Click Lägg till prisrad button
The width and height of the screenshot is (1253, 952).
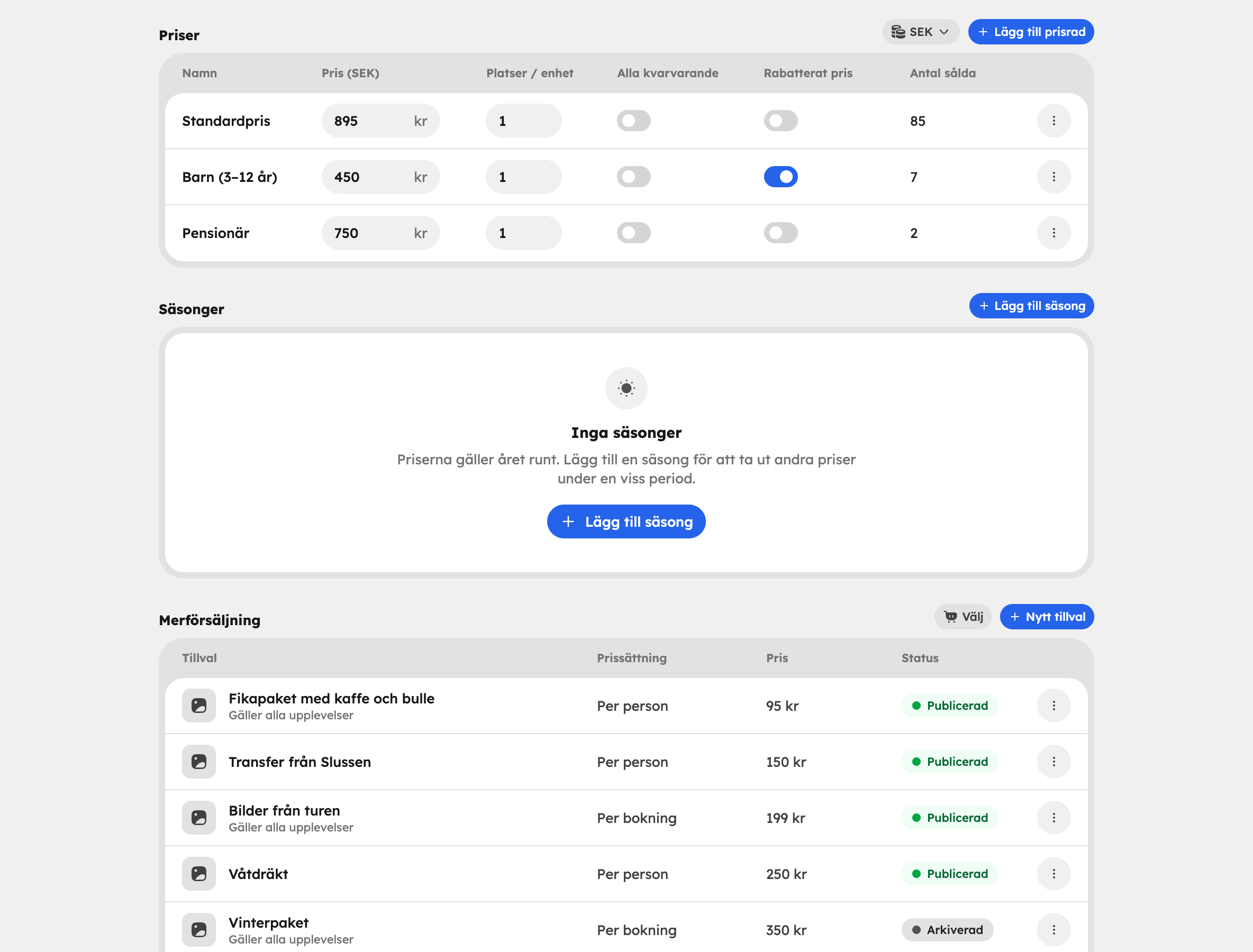point(1031,32)
